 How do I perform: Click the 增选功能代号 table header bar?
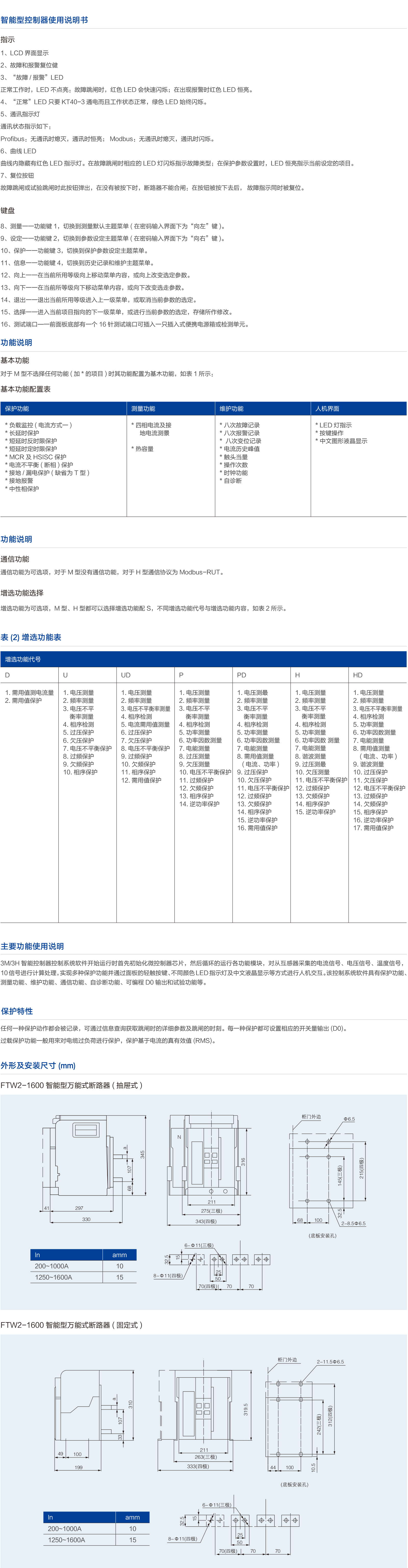click(x=203, y=659)
